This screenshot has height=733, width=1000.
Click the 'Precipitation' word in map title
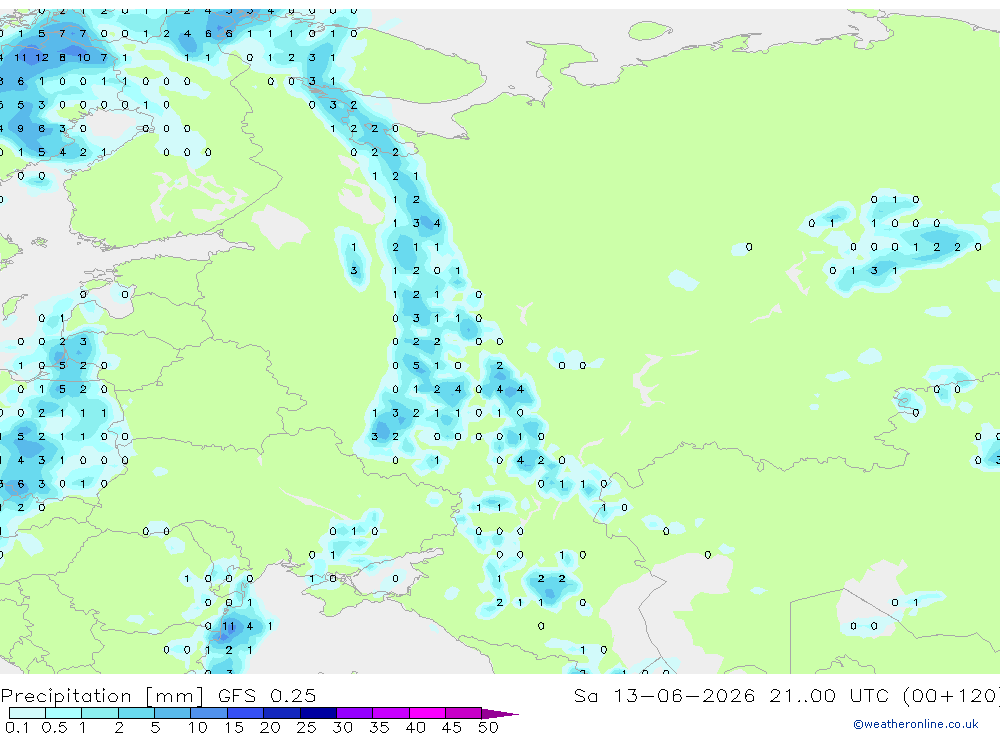click(66, 695)
